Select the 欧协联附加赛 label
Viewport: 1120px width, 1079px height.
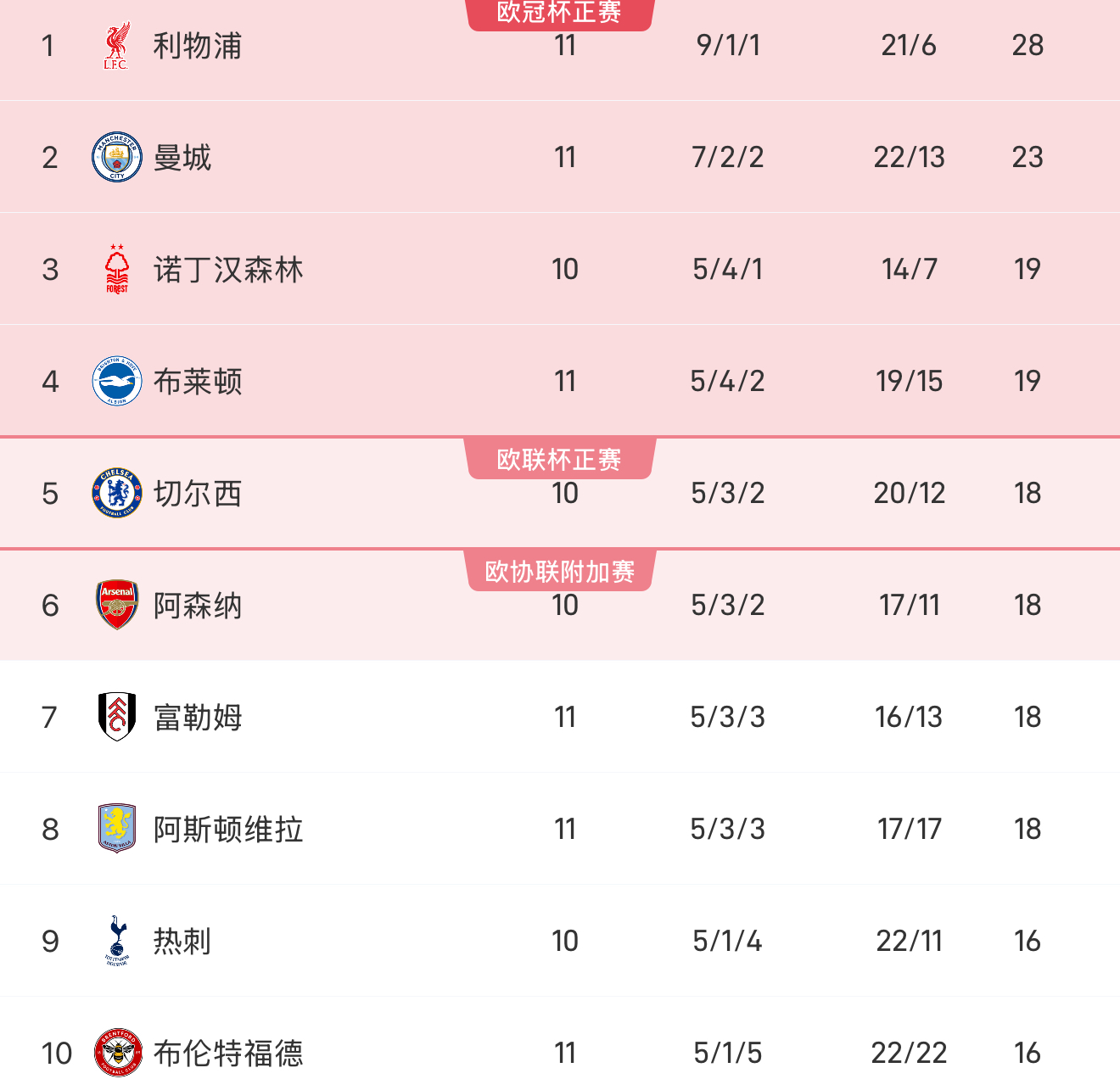click(x=559, y=571)
